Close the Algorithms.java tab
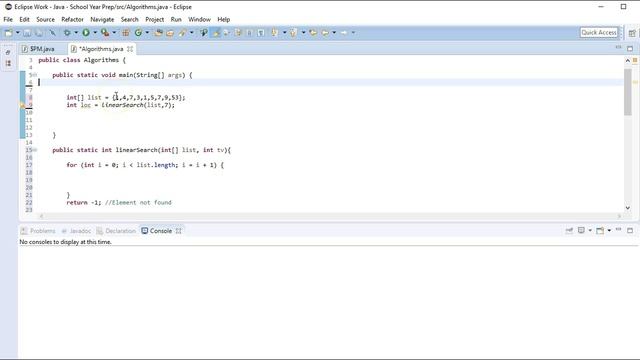Image resolution: width=640 pixels, height=360 pixels. click(x=130, y=49)
